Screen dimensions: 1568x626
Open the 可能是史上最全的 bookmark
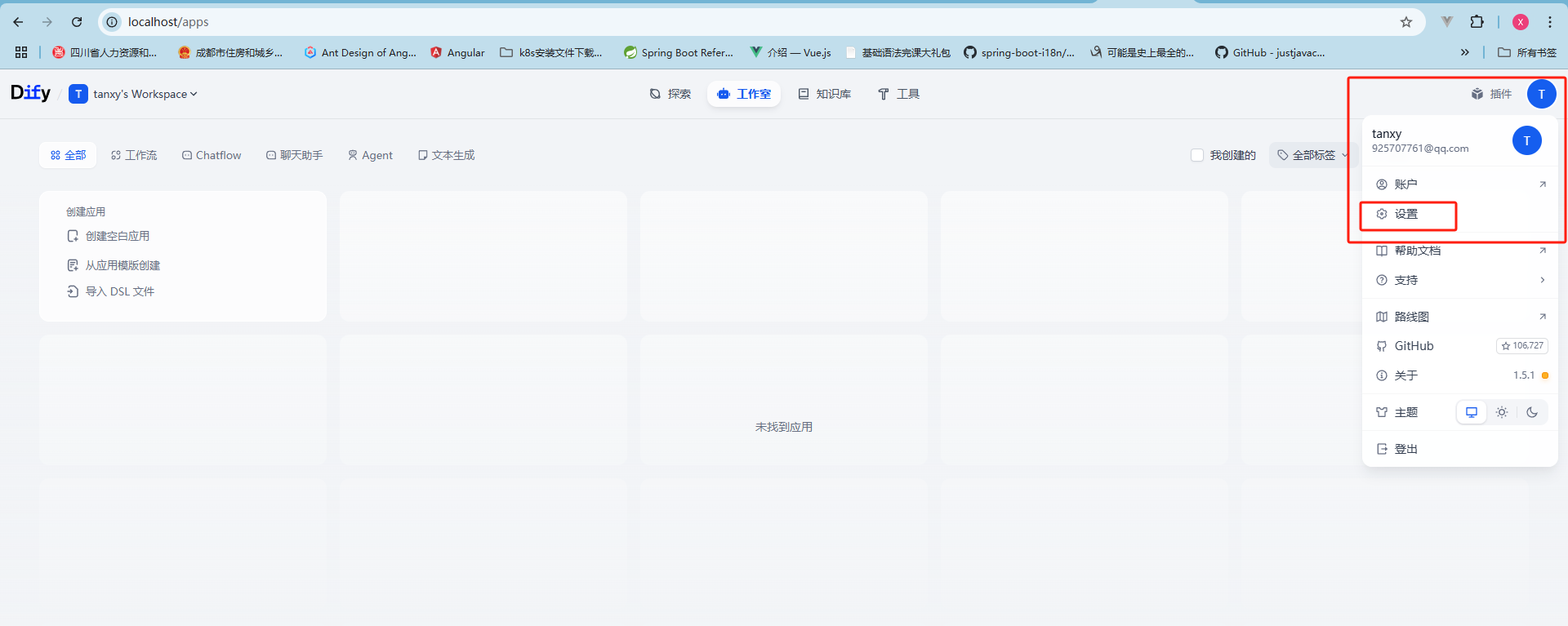(1142, 52)
